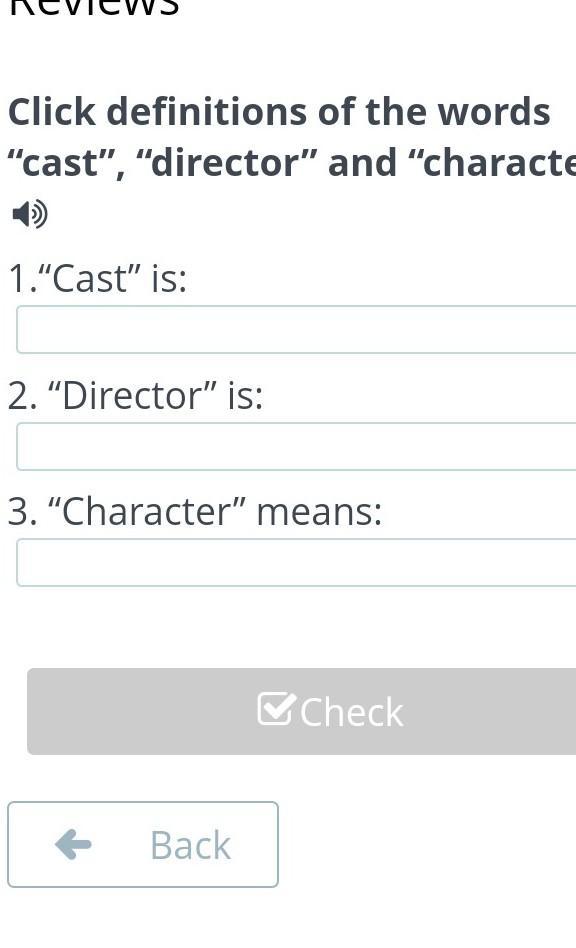Click the checkmark icon on Check button
Screen dimensions: 576x948
(277, 708)
